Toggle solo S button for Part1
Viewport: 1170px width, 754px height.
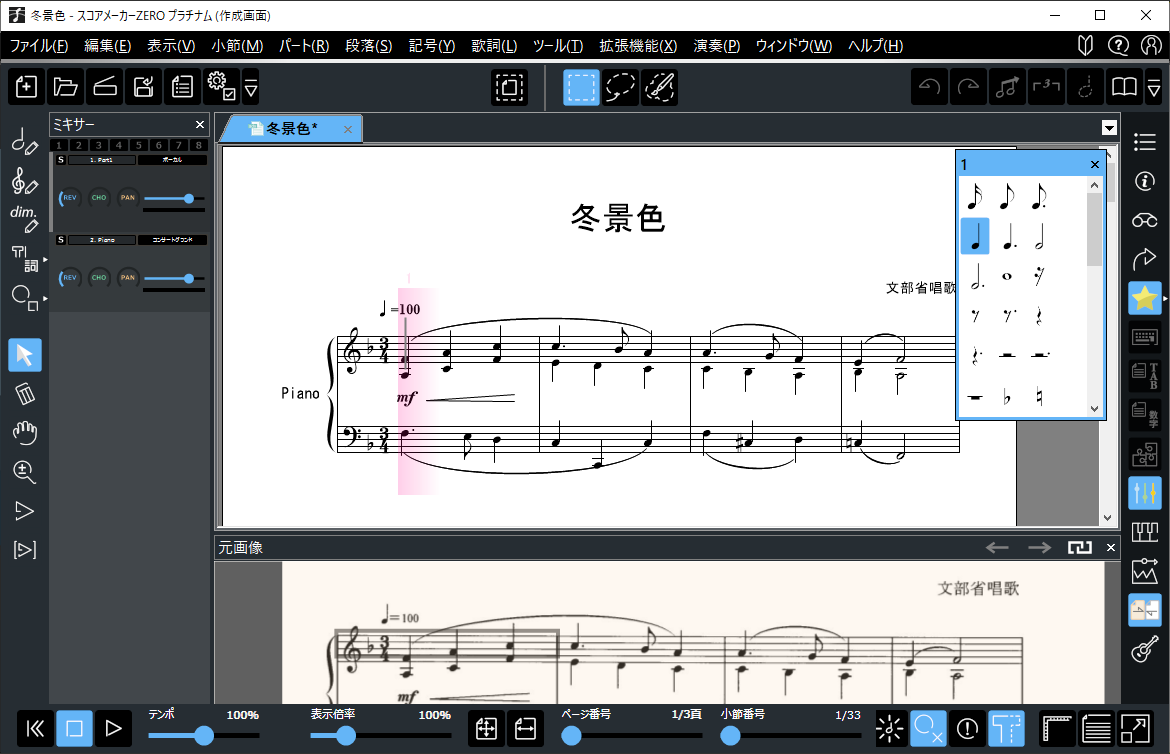(61, 160)
